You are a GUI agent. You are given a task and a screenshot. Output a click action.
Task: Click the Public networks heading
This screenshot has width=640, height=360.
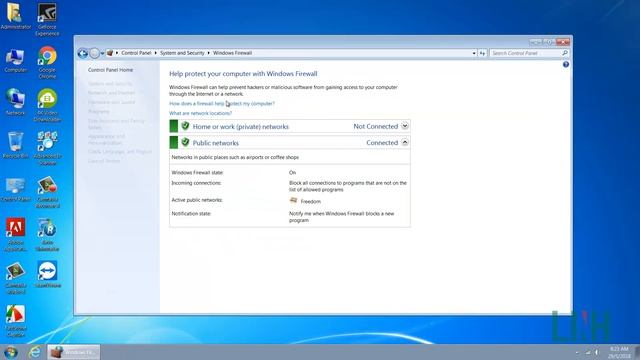pyautogui.click(x=216, y=143)
